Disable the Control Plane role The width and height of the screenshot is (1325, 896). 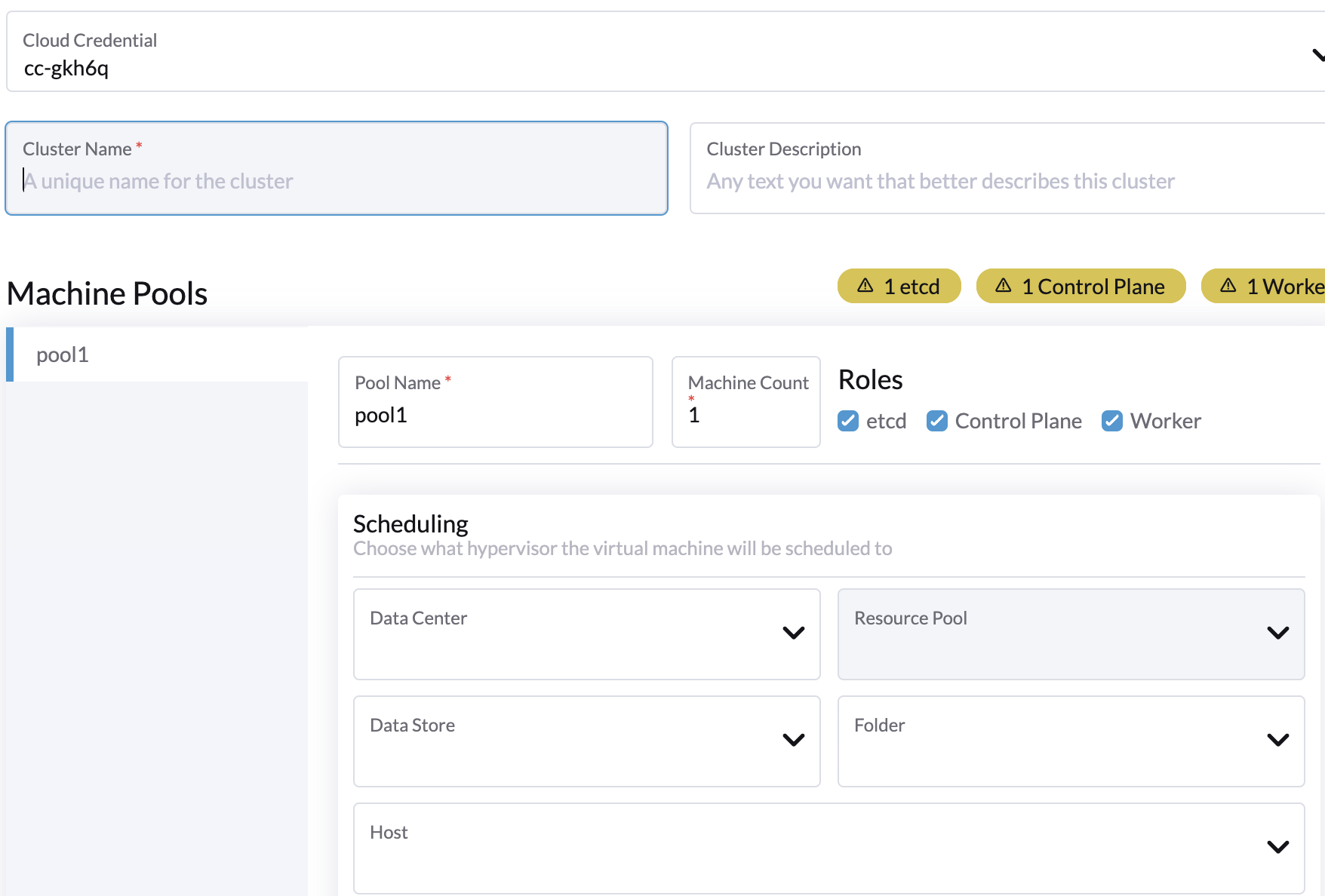tap(938, 421)
